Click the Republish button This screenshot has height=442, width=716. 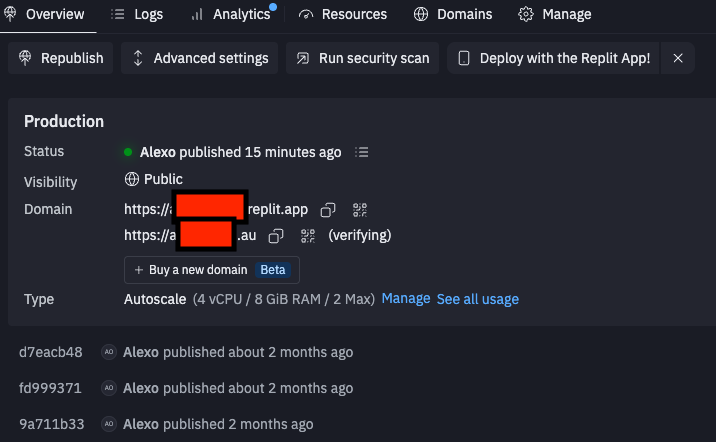(x=61, y=58)
